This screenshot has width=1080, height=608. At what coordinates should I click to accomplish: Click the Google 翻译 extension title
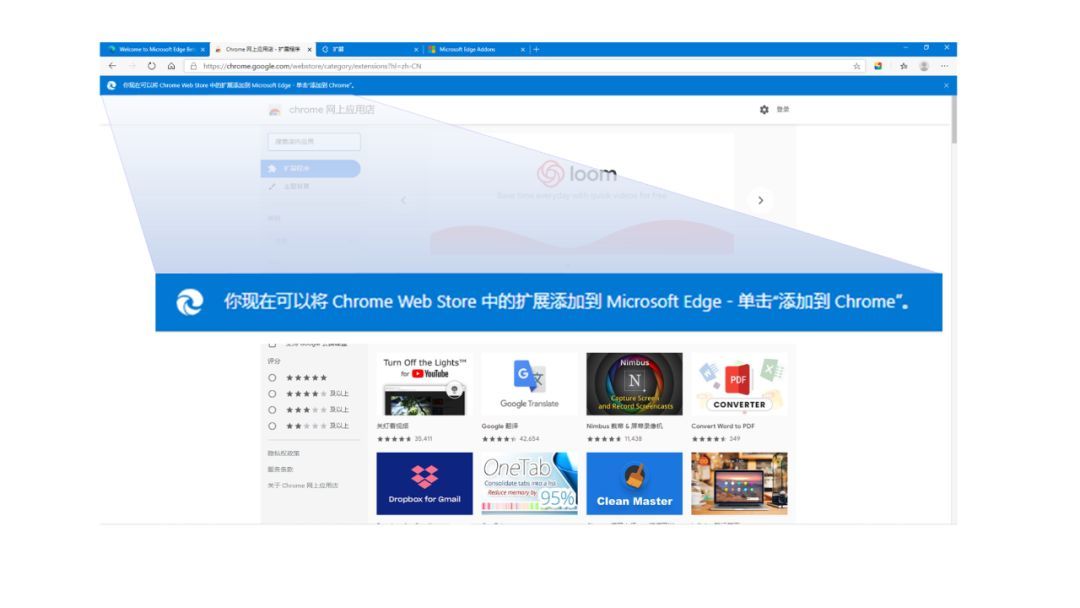(500, 426)
